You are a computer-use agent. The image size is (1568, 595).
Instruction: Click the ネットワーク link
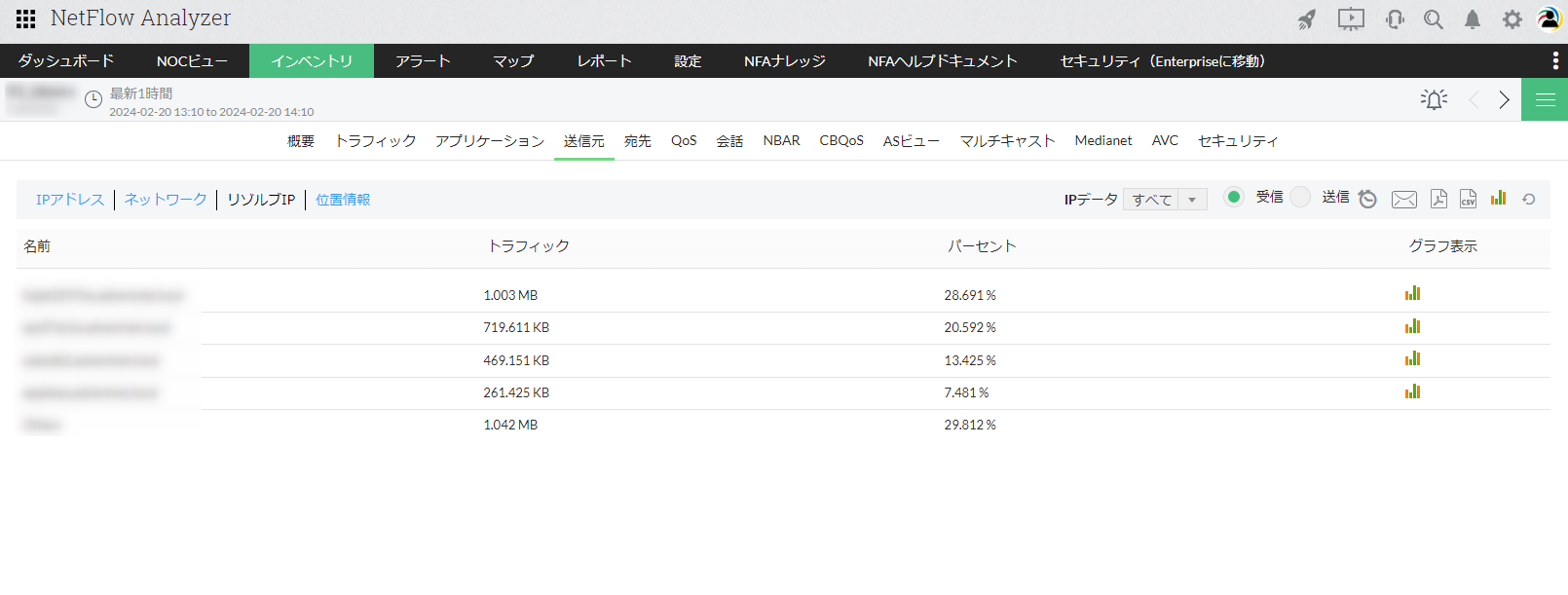pos(166,200)
